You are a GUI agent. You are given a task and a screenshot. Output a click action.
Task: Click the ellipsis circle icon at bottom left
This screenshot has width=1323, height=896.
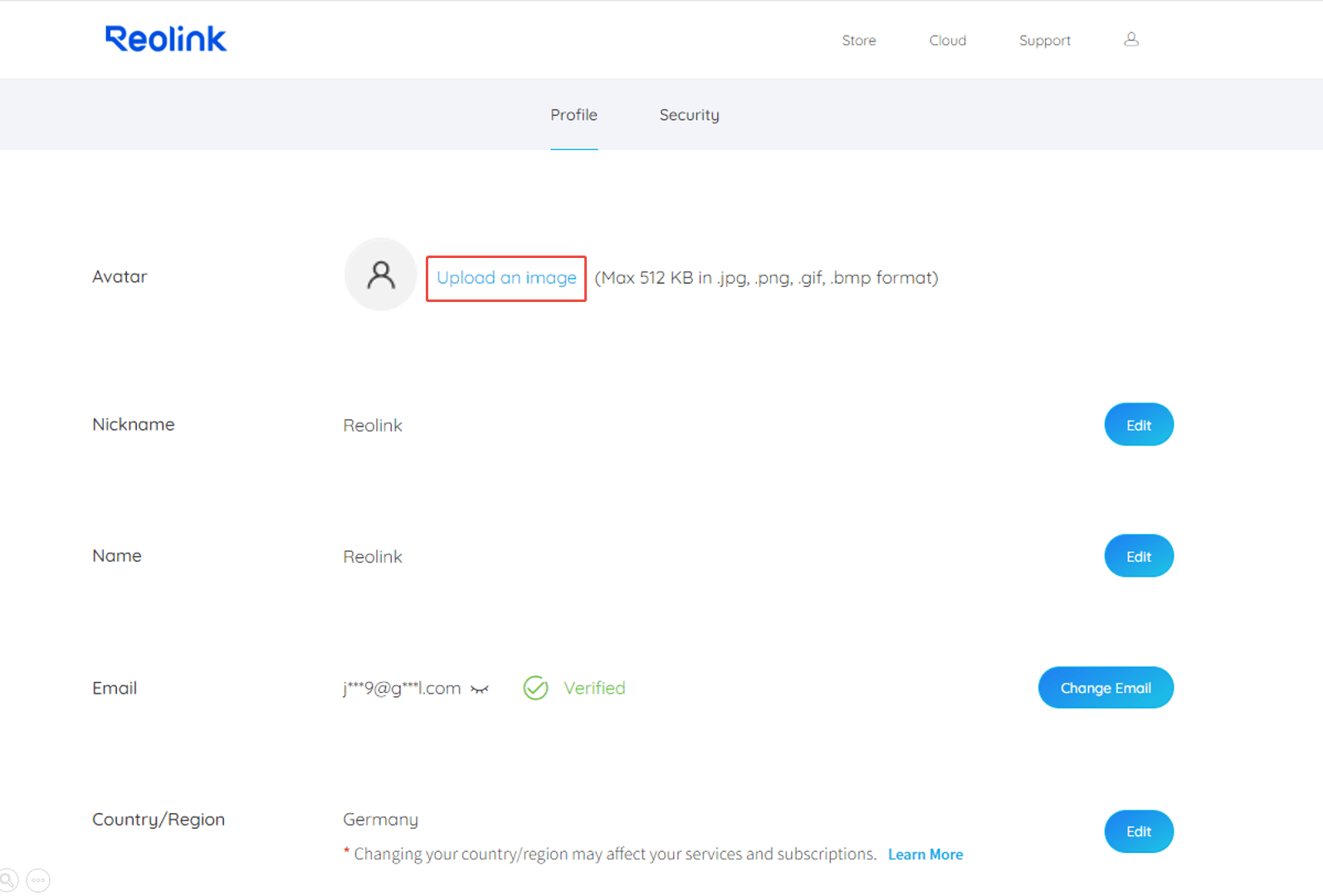pos(38,879)
